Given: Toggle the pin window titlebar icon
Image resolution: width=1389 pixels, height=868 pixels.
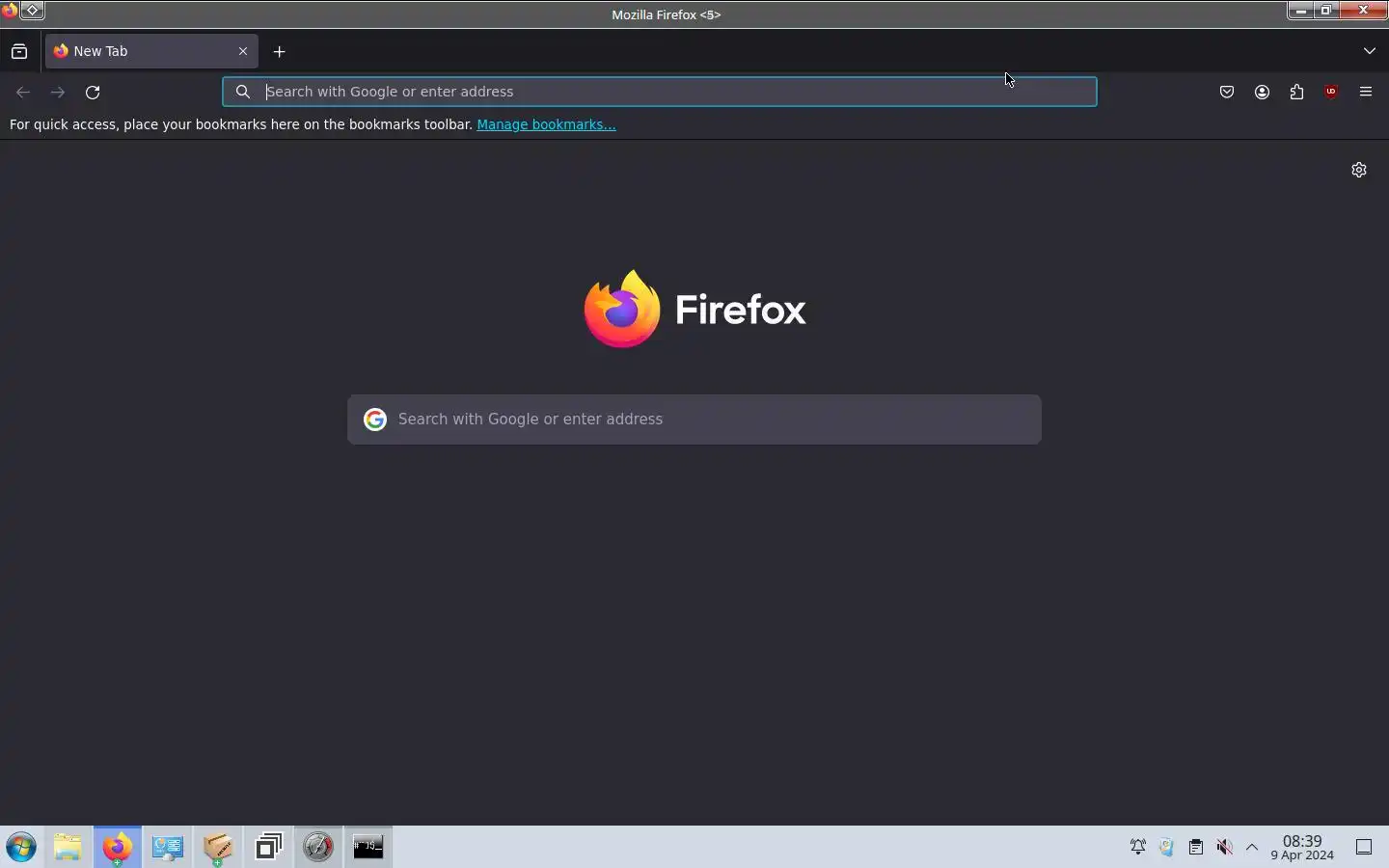Looking at the screenshot, I should (x=32, y=11).
